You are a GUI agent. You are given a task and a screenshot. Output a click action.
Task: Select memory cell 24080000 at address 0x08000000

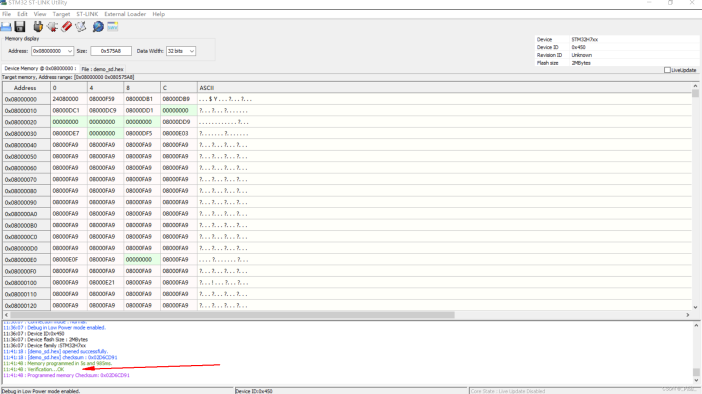(69, 99)
